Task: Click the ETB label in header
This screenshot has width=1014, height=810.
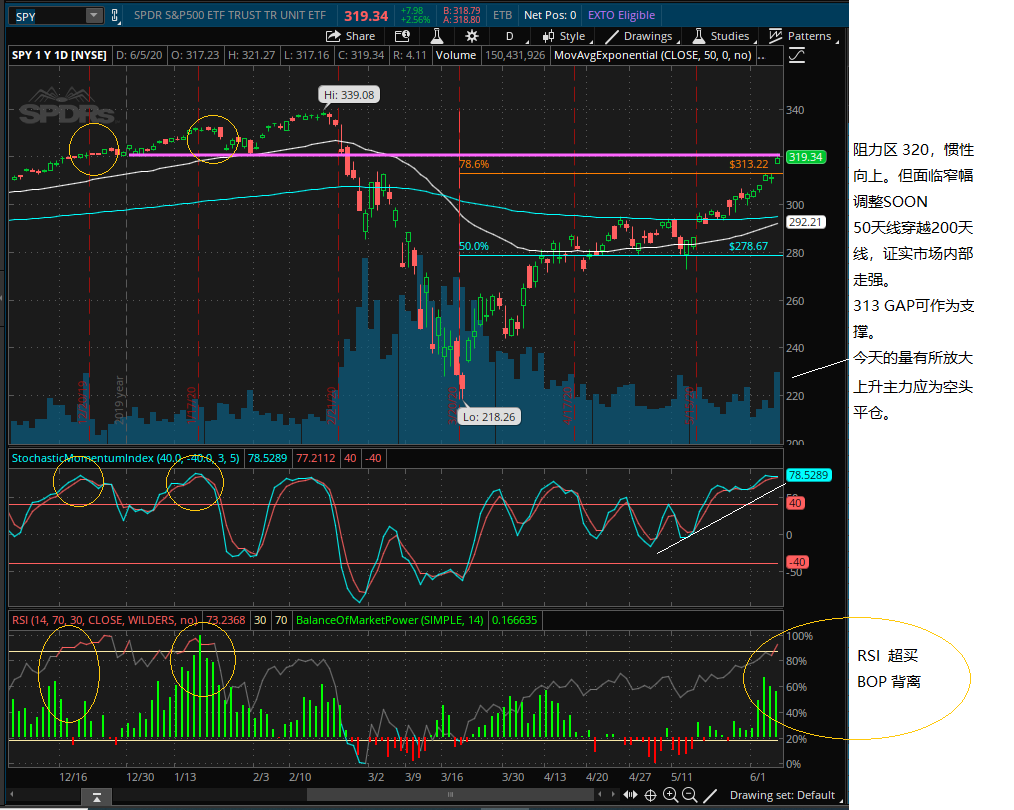Action: point(502,16)
